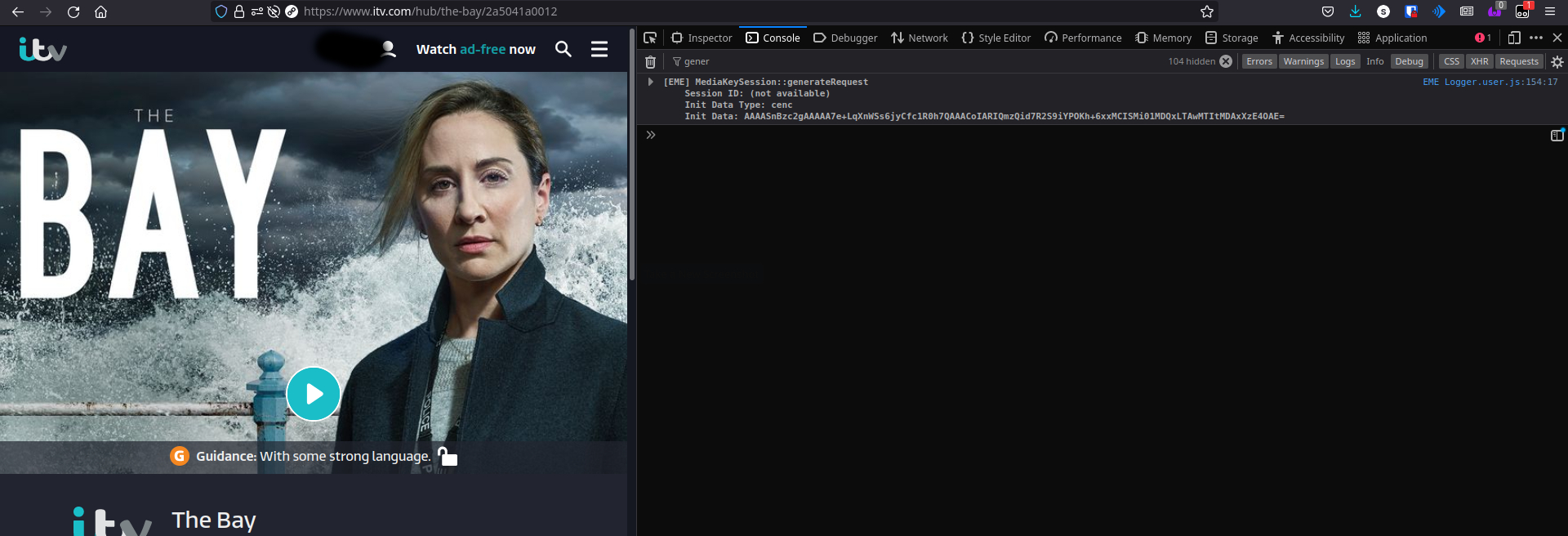The width and height of the screenshot is (1568, 536).
Task: Activate the element picker tool
Action: pos(650,38)
